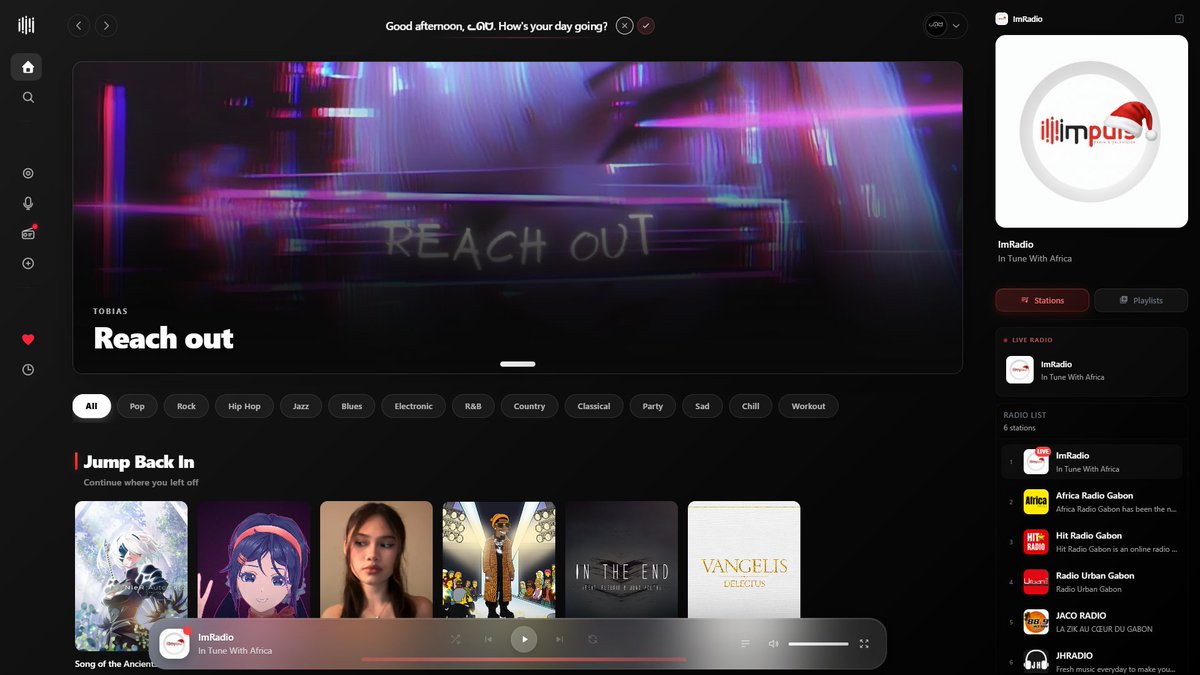Go to the Home page in sidebar

click(27, 67)
